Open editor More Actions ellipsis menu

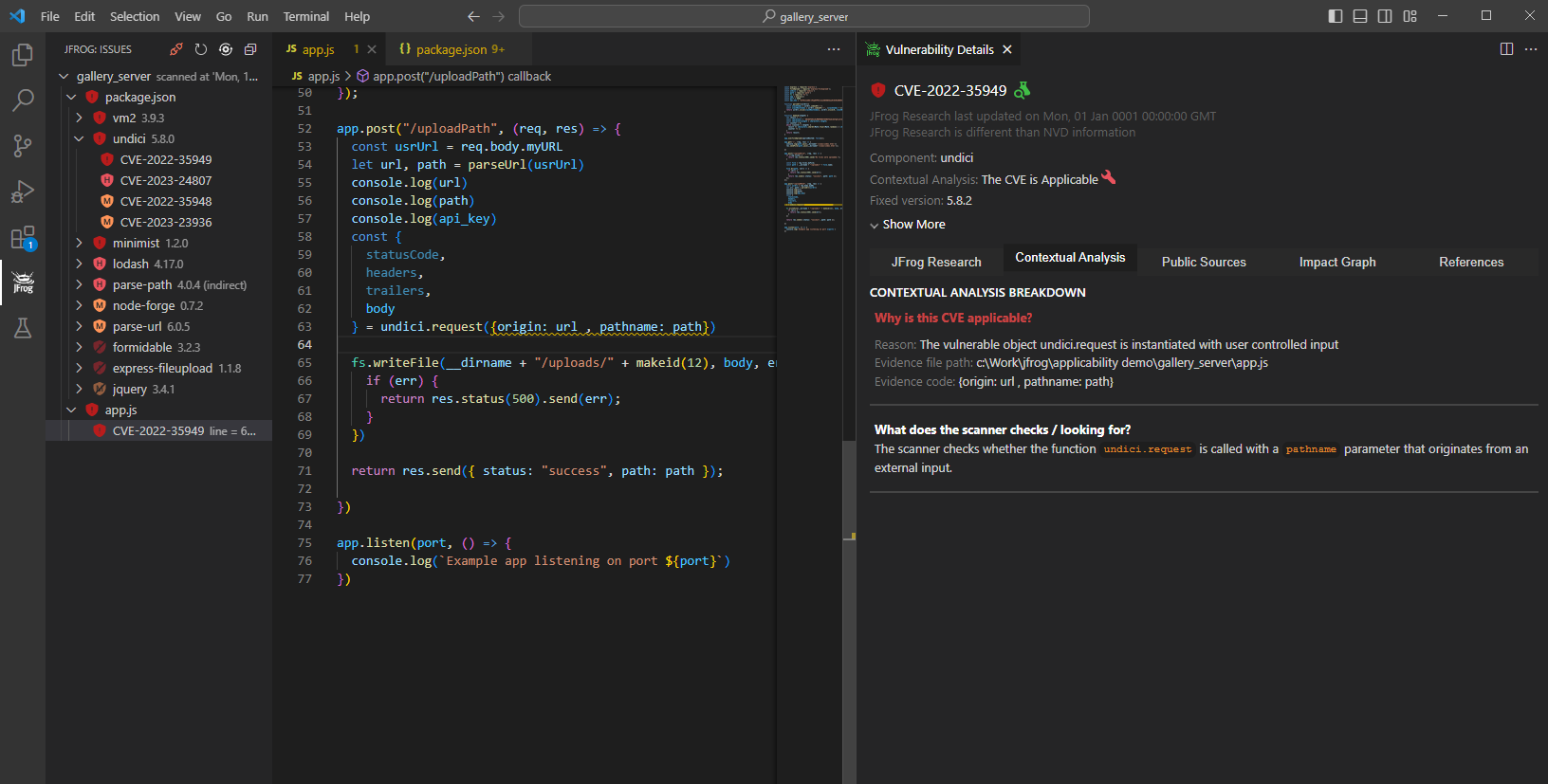point(834,49)
